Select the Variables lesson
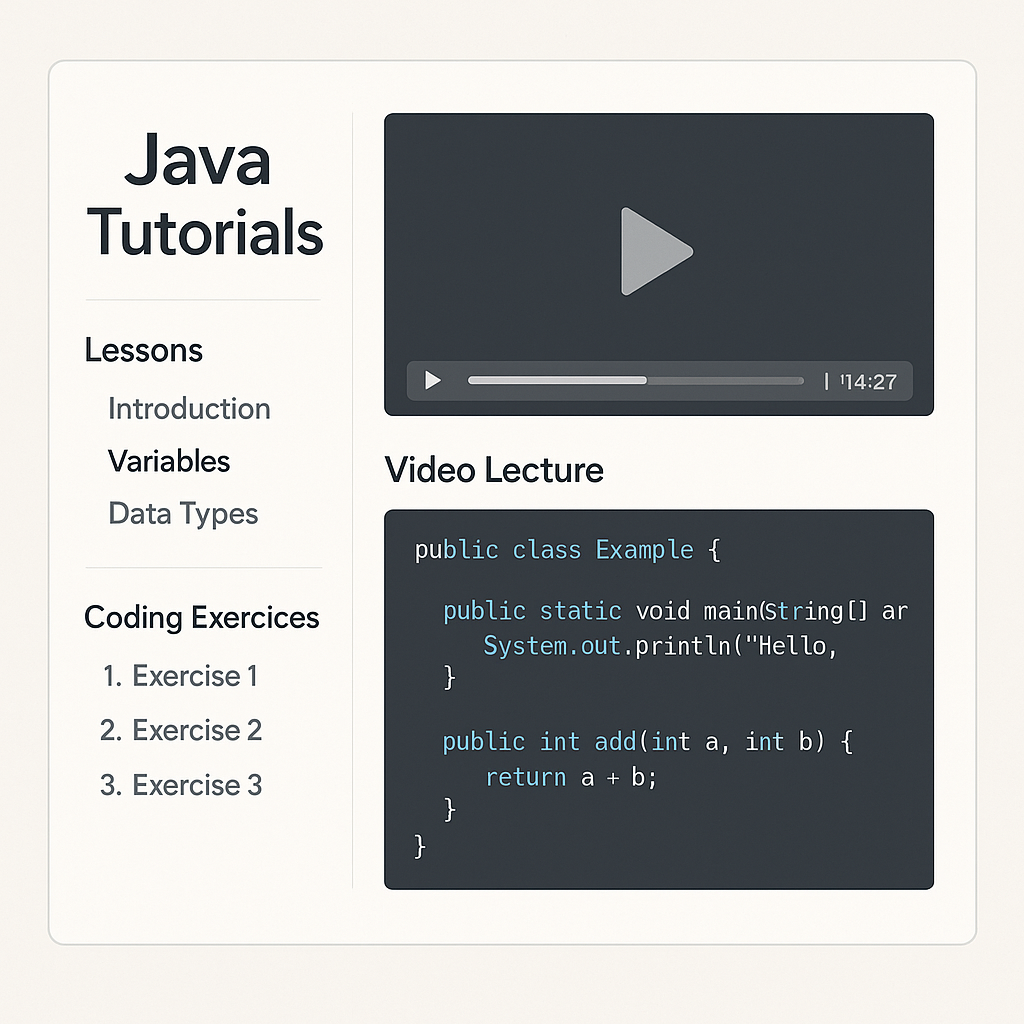 coord(169,461)
